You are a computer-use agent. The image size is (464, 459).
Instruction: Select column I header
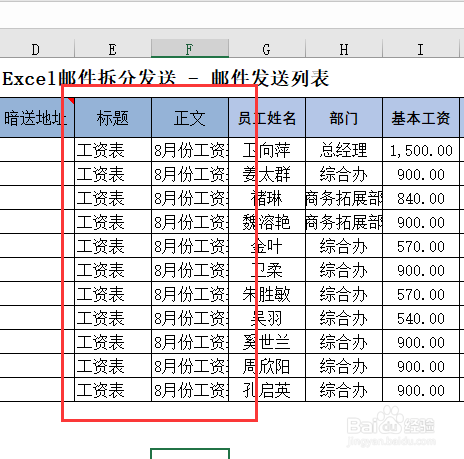tap(421, 49)
